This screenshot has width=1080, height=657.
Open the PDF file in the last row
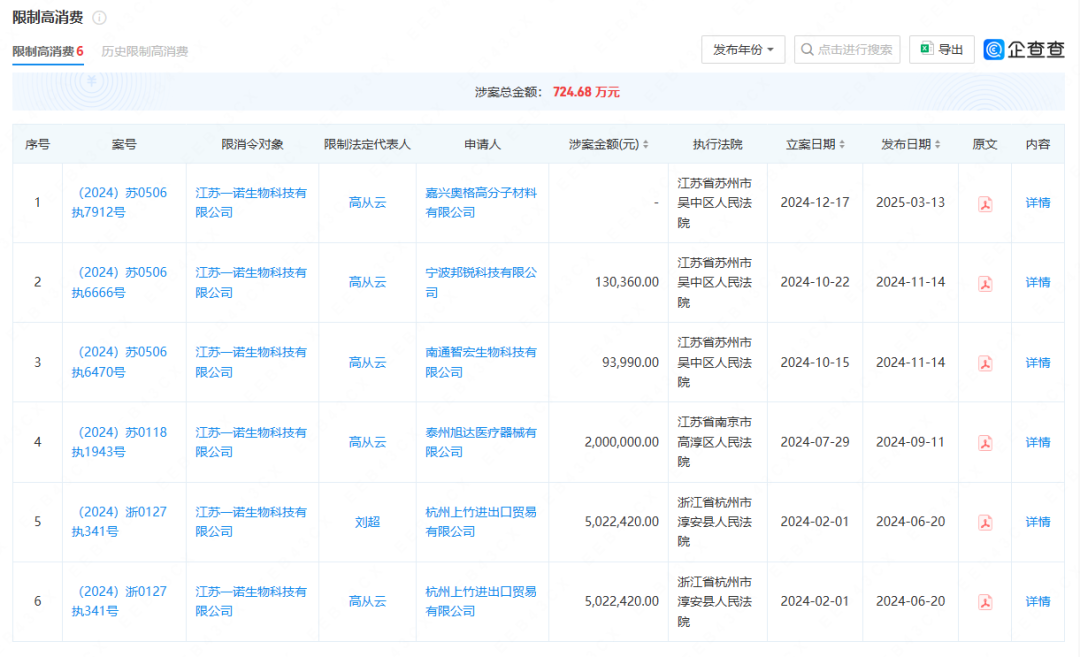(984, 600)
